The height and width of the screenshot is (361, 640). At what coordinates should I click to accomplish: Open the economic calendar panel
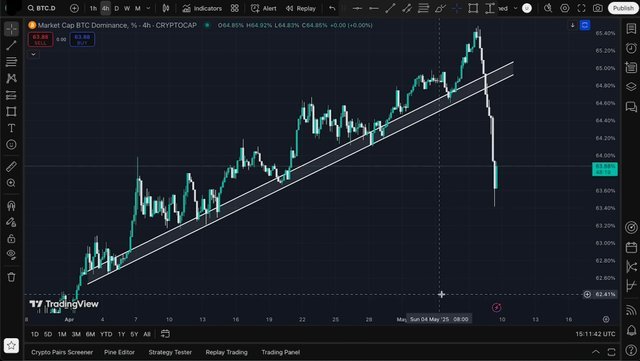(631, 247)
